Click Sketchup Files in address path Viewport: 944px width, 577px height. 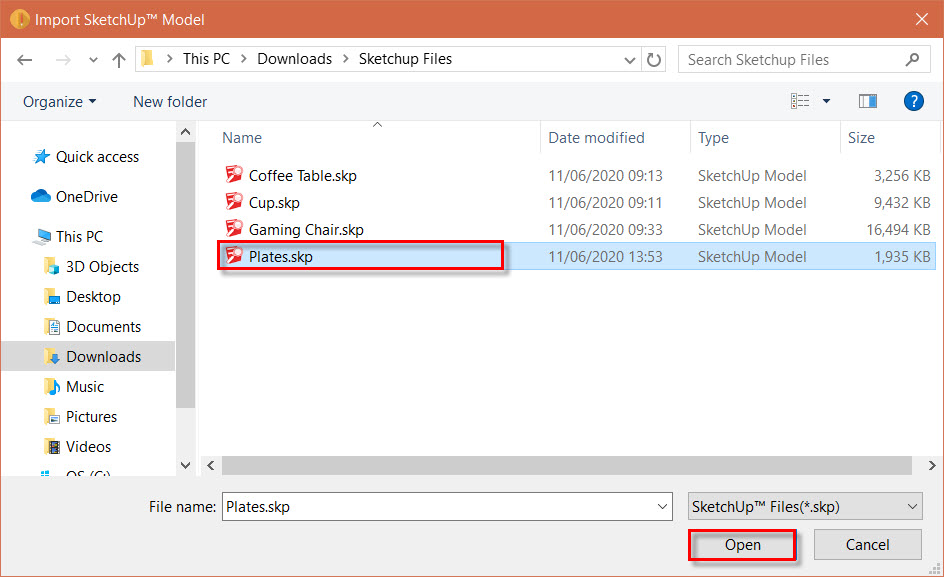(x=405, y=59)
